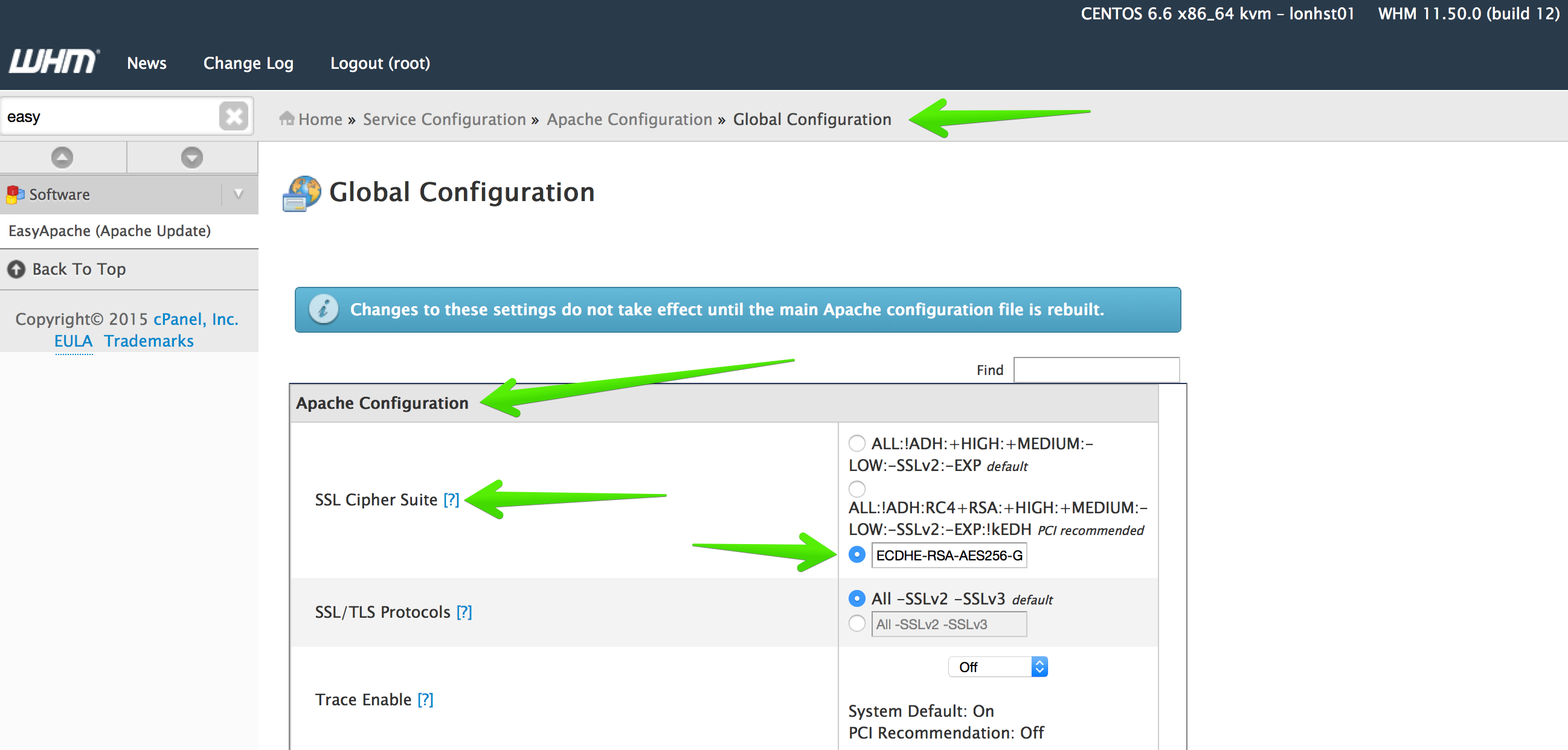Select the default SSL/TLS protocols radio

coord(857,598)
